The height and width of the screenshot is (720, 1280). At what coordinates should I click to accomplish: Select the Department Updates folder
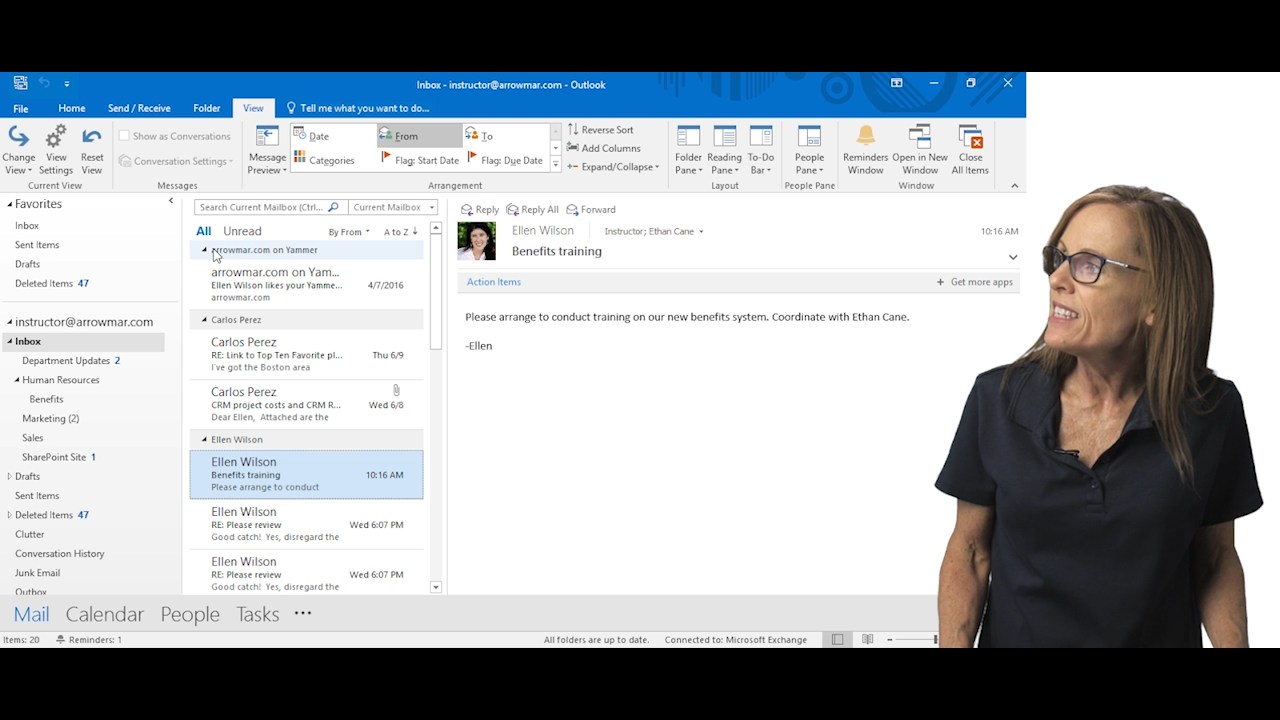[x=66, y=360]
